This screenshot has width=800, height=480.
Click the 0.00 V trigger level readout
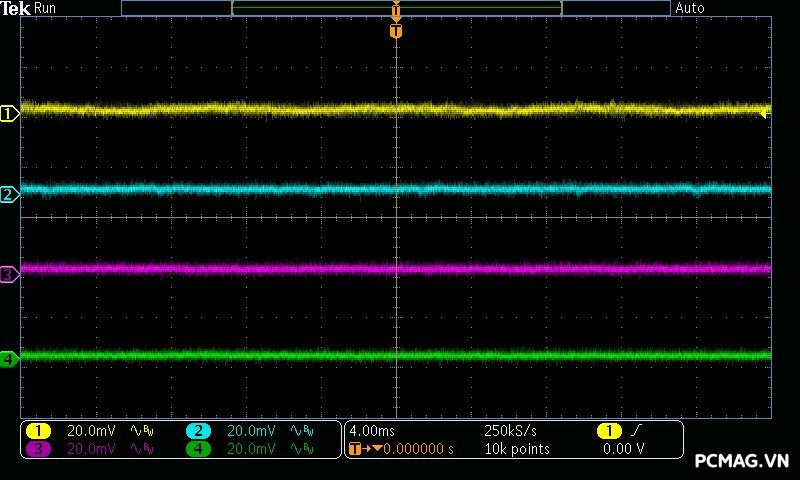[623, 449]
